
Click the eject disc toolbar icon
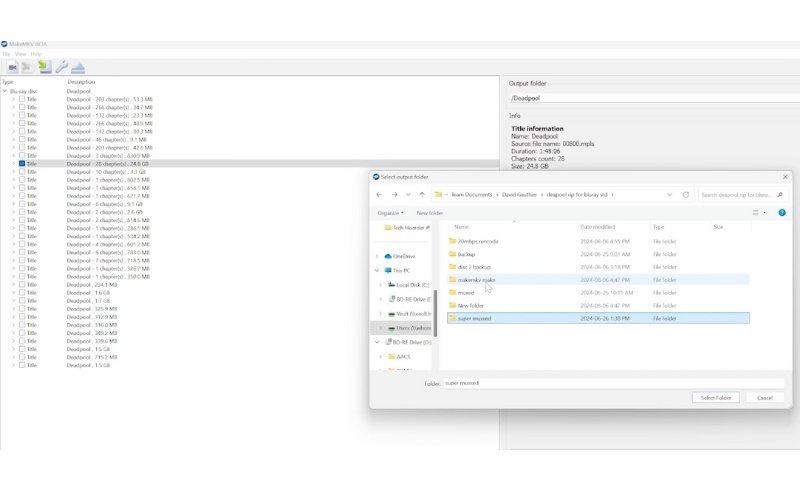click(x=78, y=67)
